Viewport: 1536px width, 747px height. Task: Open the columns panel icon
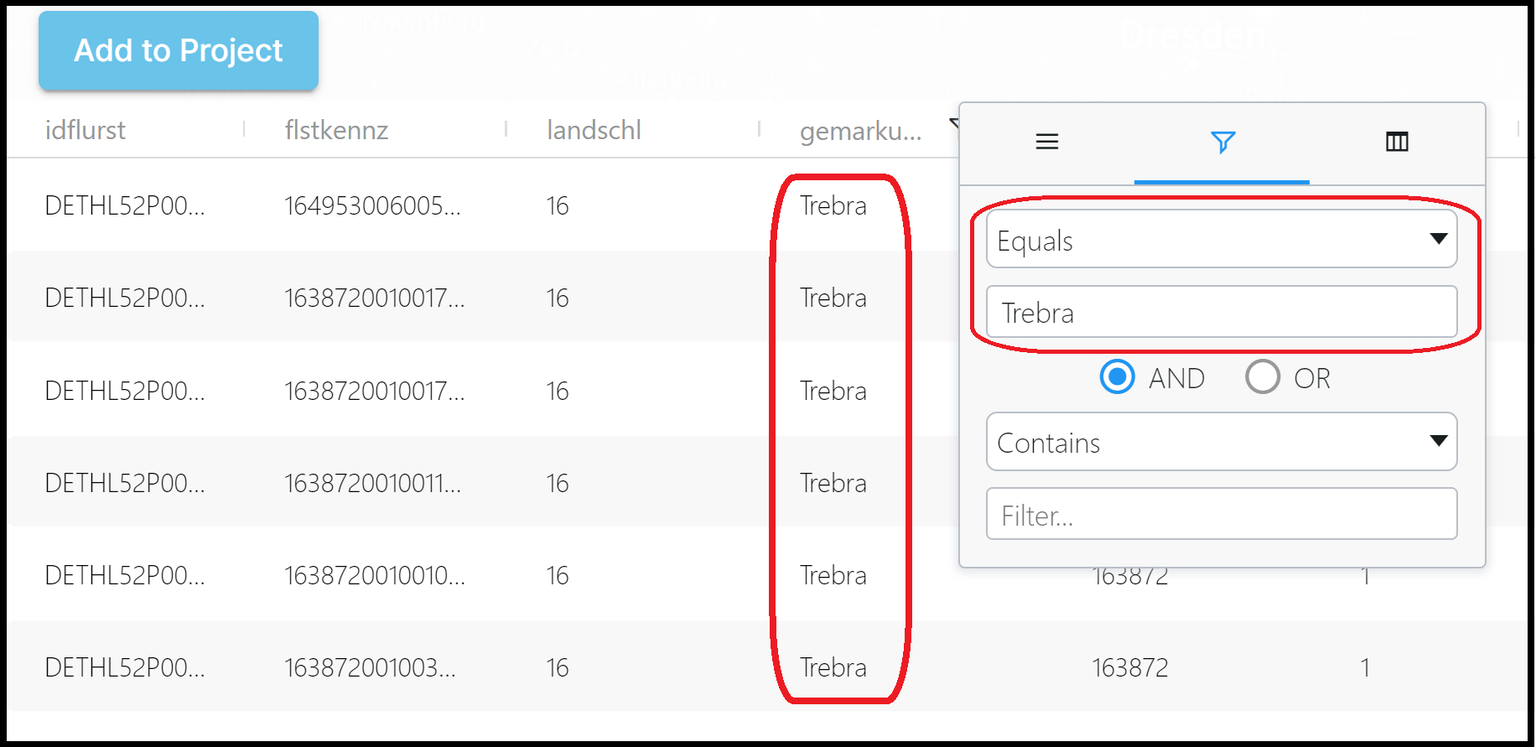[x=1396, y=141]
